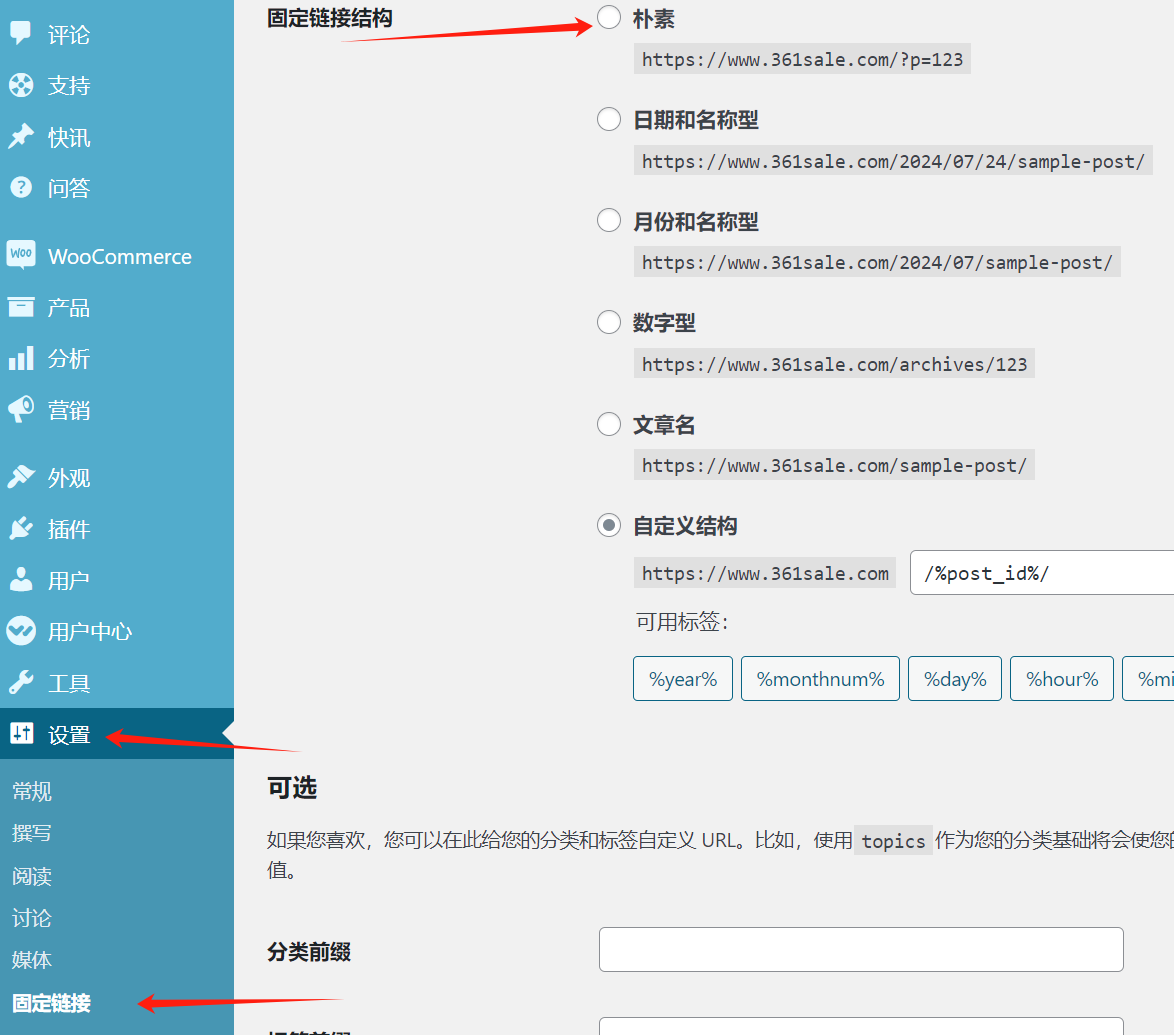Select the 朴素 permalink structure

pos(609,17)
